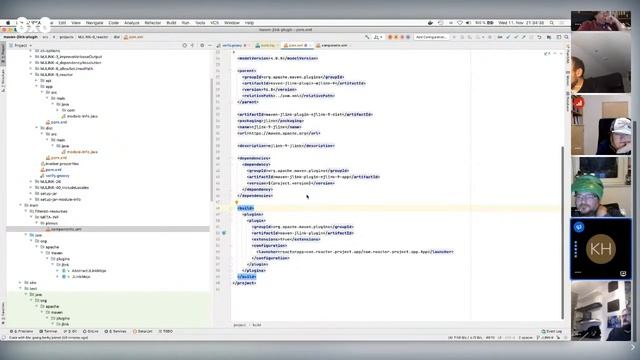
Task: Click gutter icon beside maven-jlink-plugin artifactId line
Action: (x=224, y=233)
